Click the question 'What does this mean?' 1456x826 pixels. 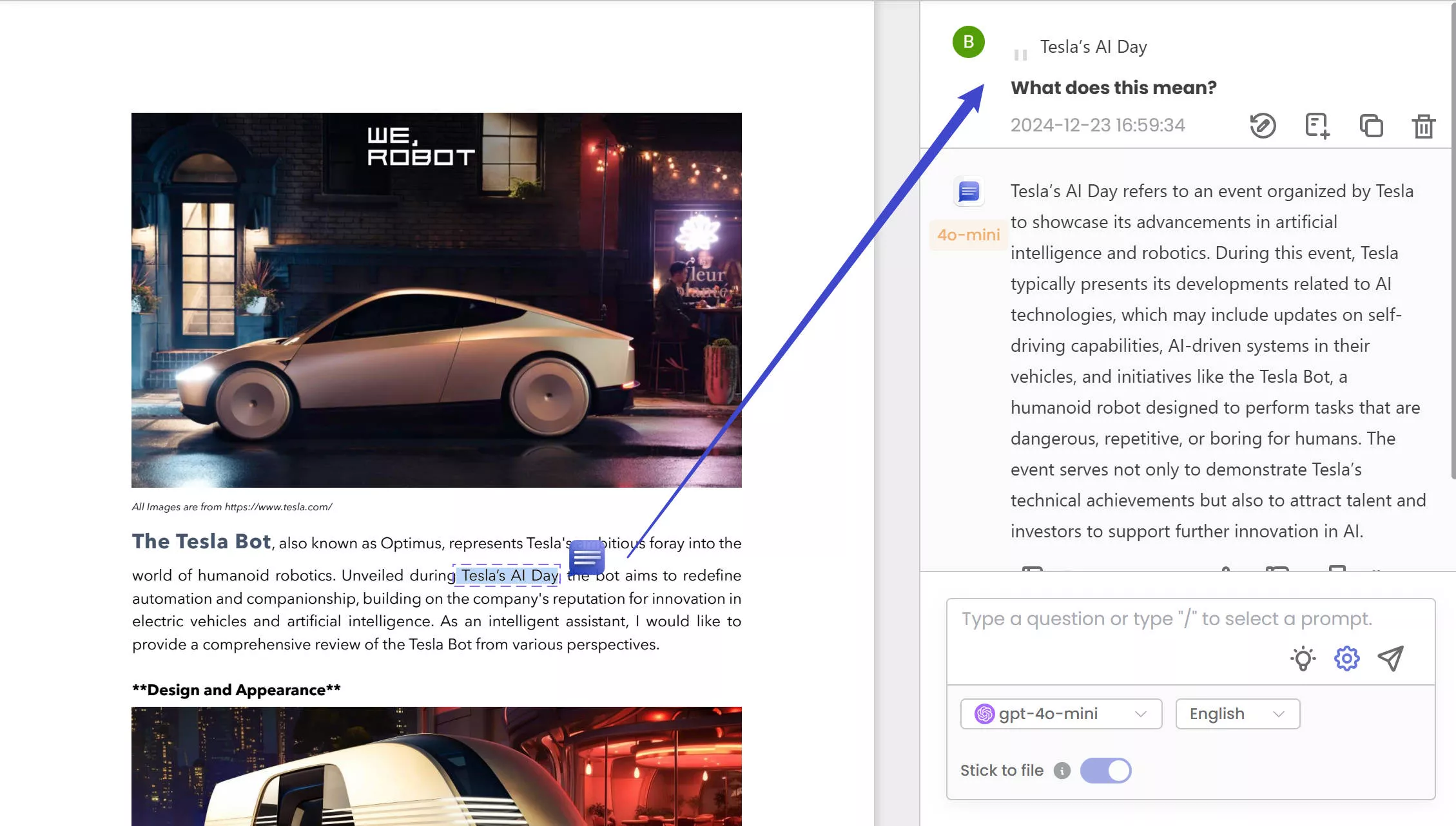click(1113, 88)
